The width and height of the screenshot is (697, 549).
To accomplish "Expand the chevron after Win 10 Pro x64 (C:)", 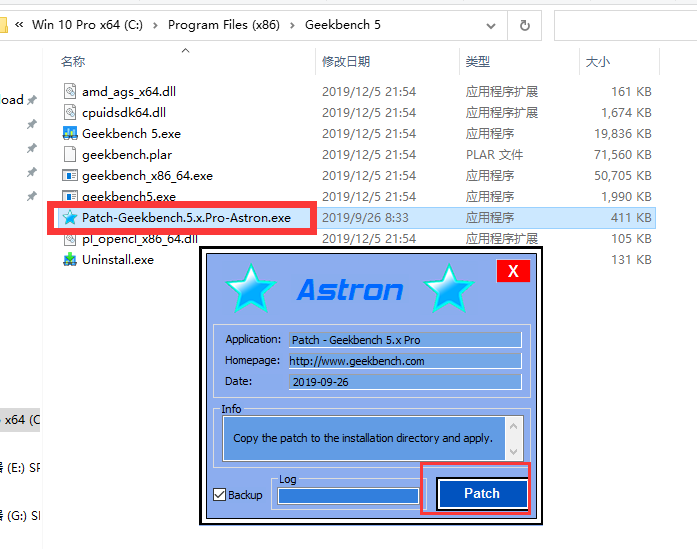I will point(155,25).
